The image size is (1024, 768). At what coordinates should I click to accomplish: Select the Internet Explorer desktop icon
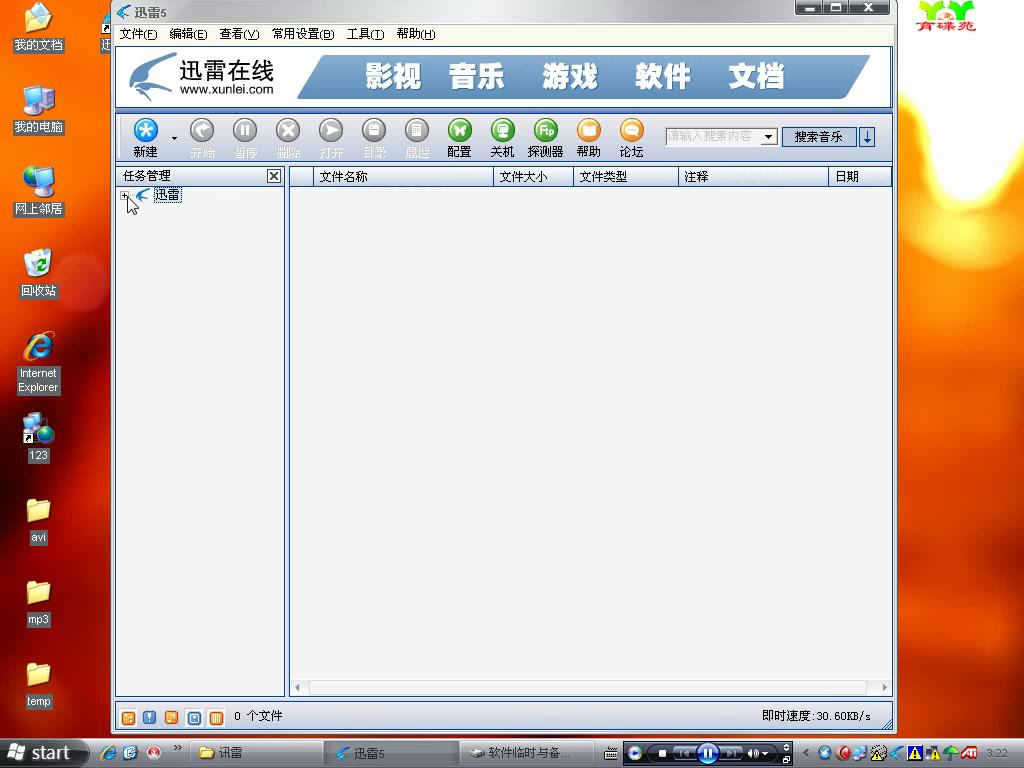[39, 362]
